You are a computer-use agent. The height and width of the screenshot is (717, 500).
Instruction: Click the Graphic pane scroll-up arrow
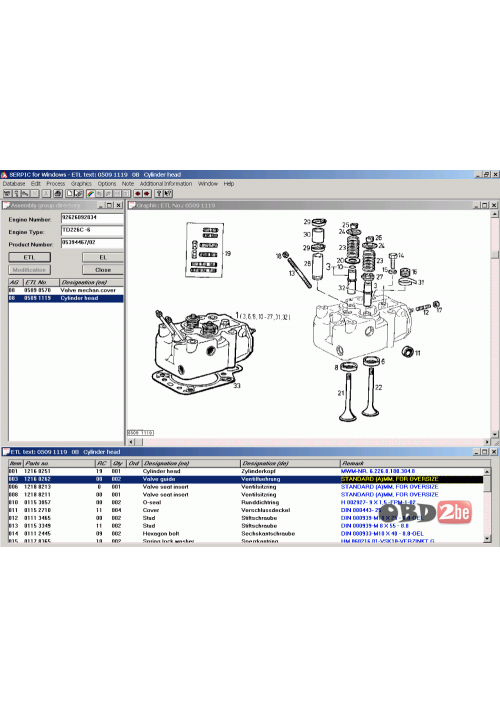[495, 214]
